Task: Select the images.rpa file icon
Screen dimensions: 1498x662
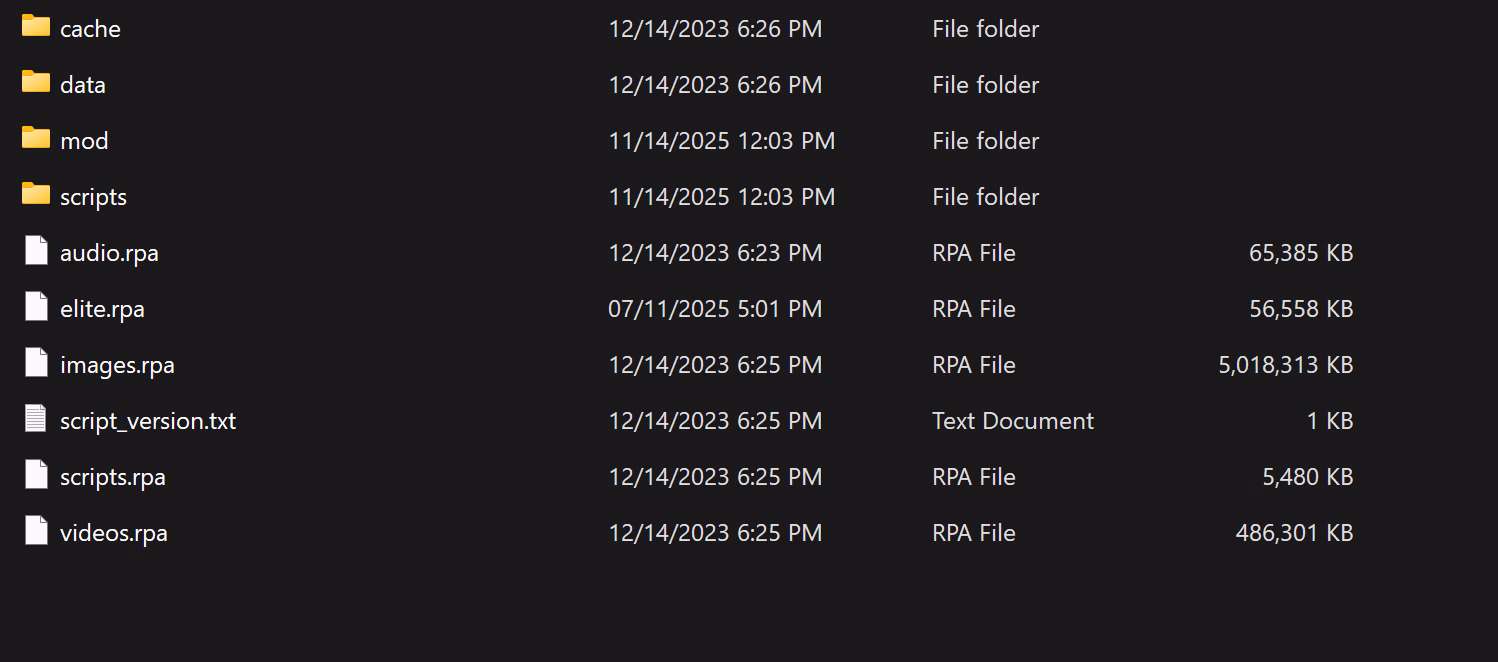Action: coord(36,364)
